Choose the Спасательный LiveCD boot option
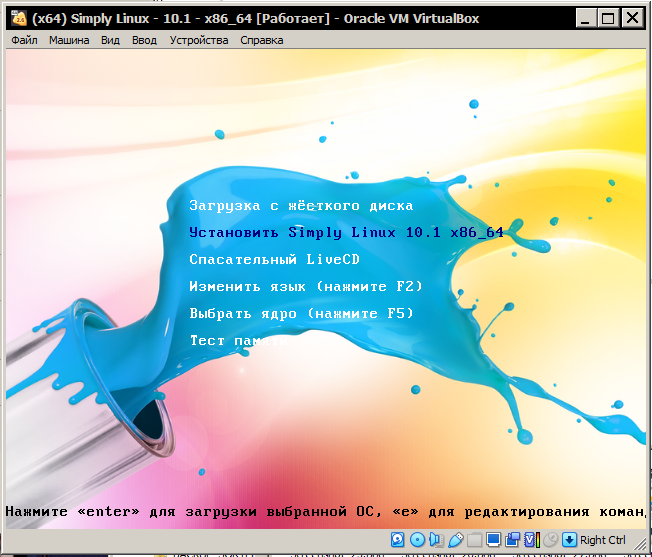This screenshot has width=652, height=557. pos(274,259)
